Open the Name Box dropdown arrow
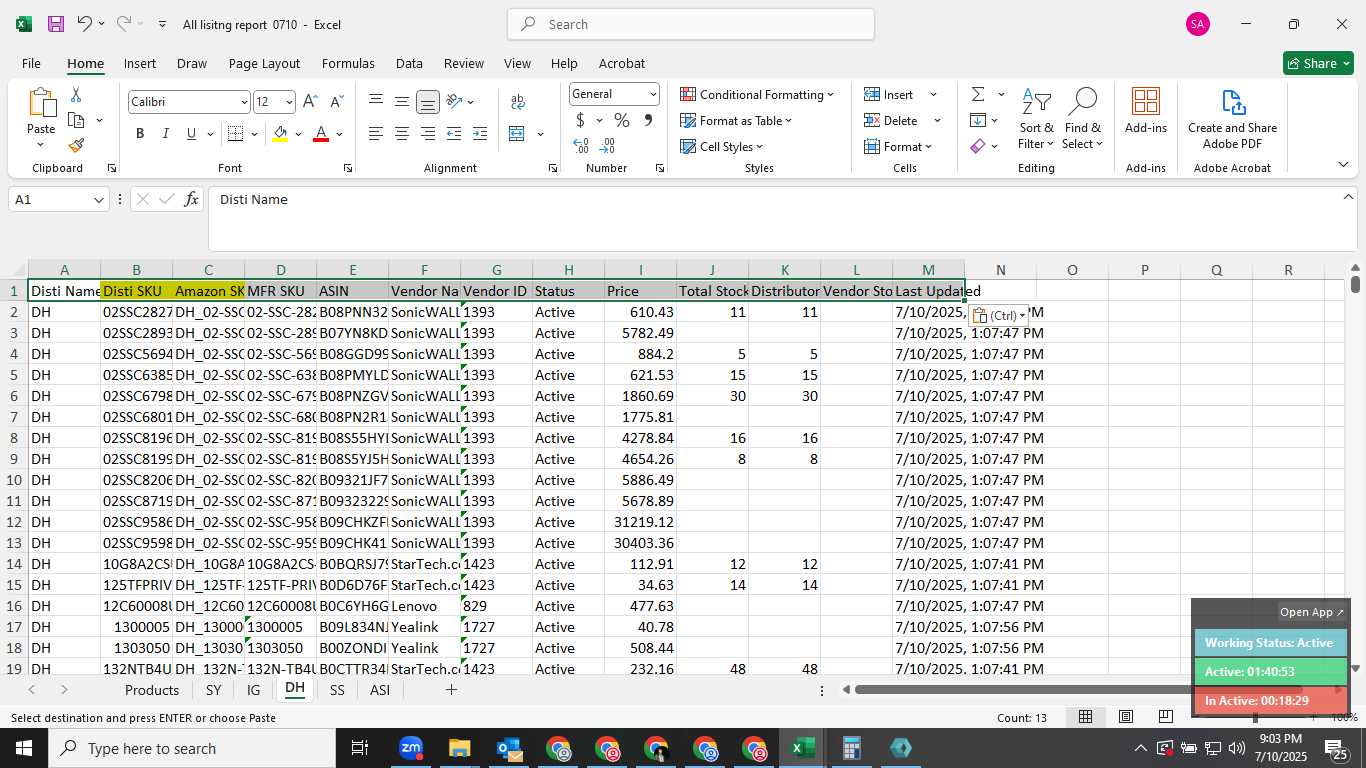 click(x=98, y=200)
